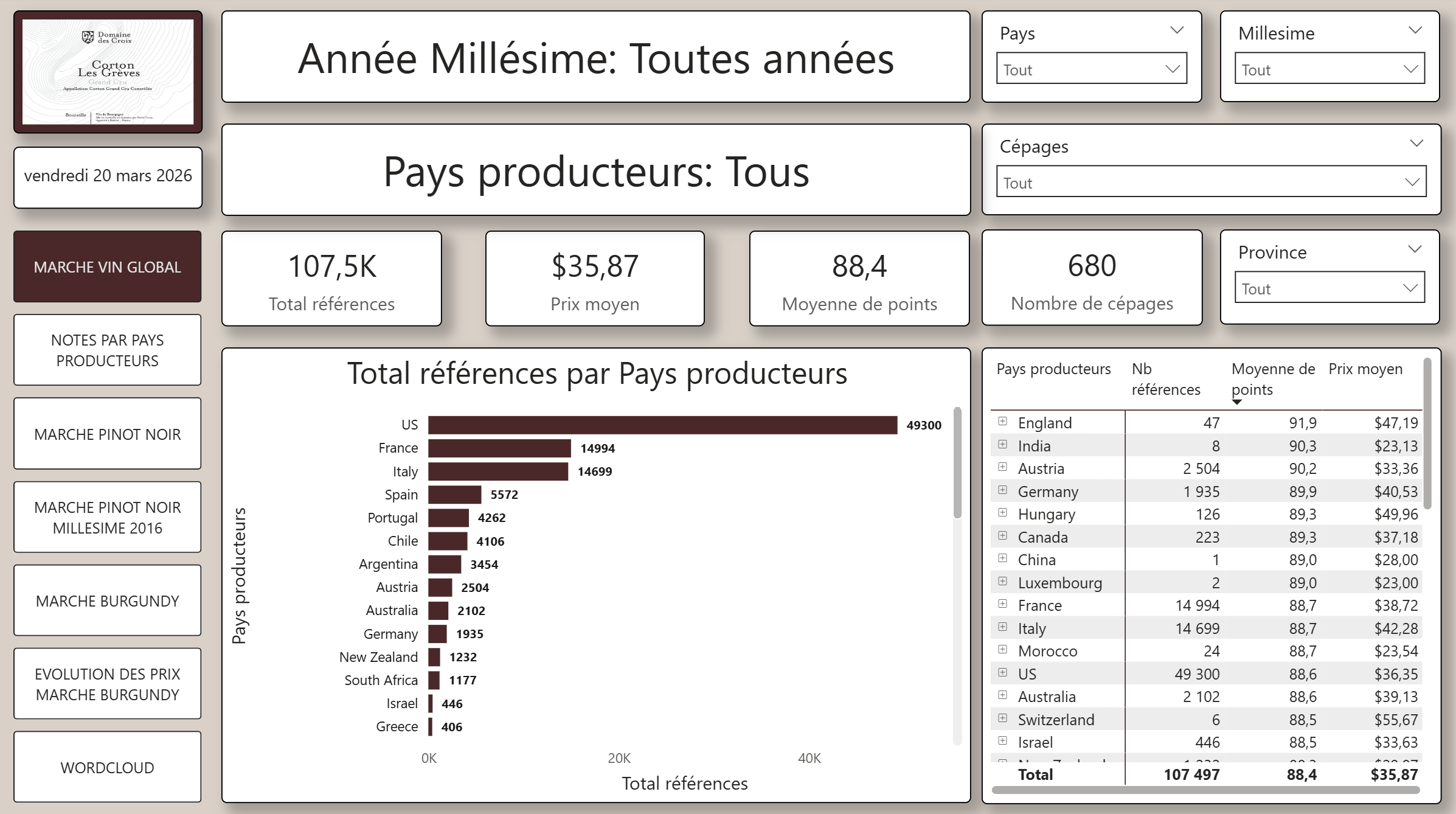The image size is (1456, 814).
Task: Open EVOLUTION DES PRIX MARCHE BURGUNDY
Action: click(108, 684)
